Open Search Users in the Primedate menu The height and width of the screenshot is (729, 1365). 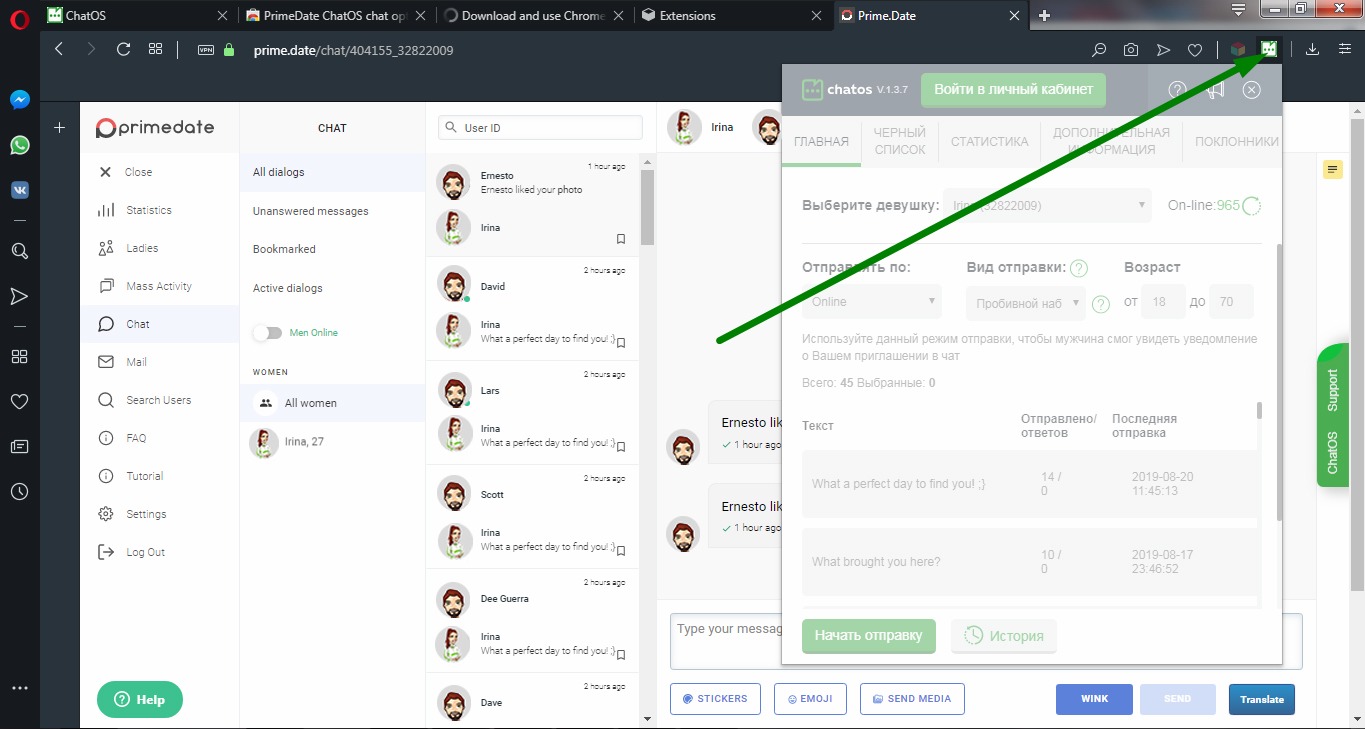point(158,400)
